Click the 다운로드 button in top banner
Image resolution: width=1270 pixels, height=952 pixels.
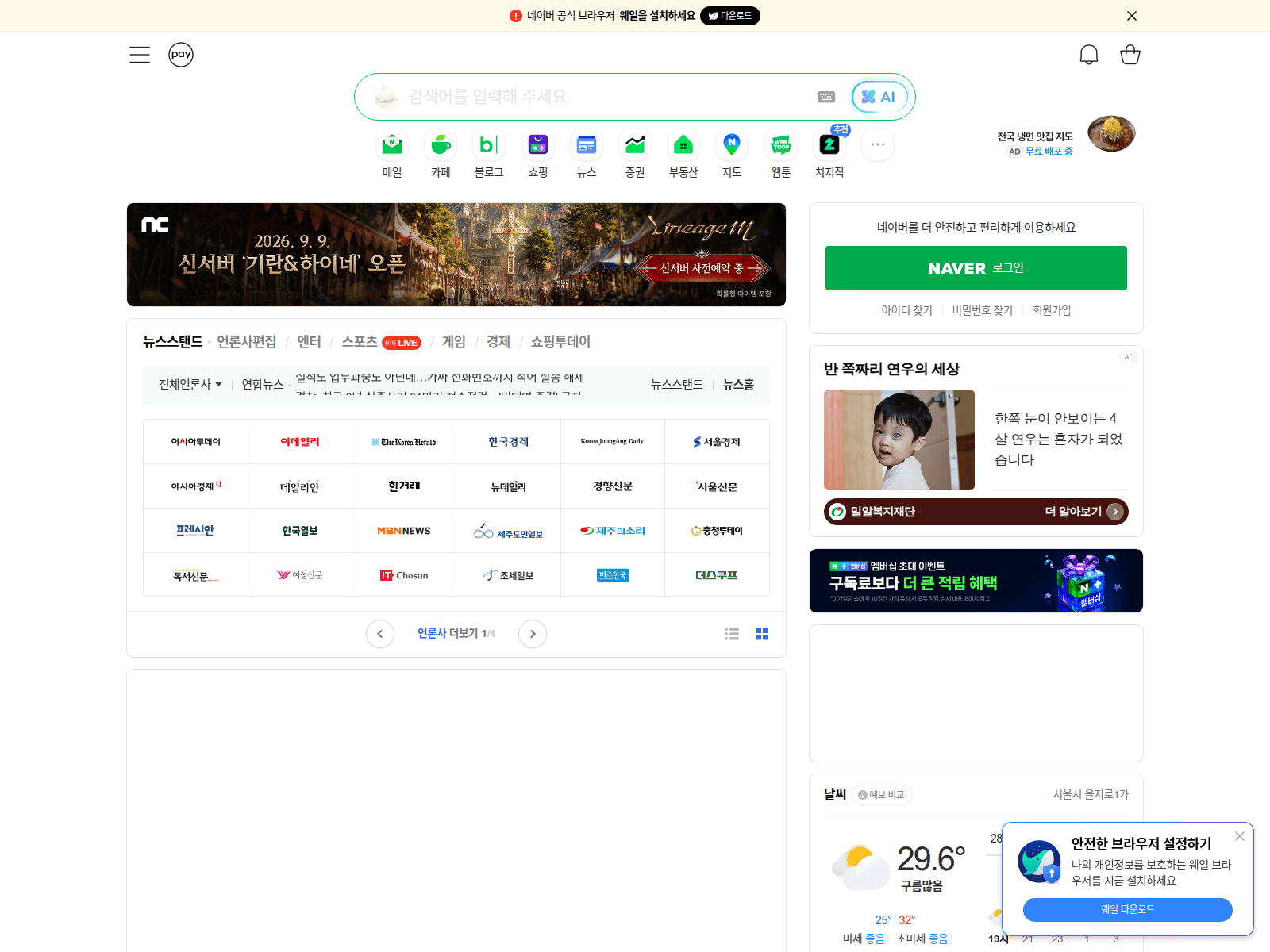[730, 16]
